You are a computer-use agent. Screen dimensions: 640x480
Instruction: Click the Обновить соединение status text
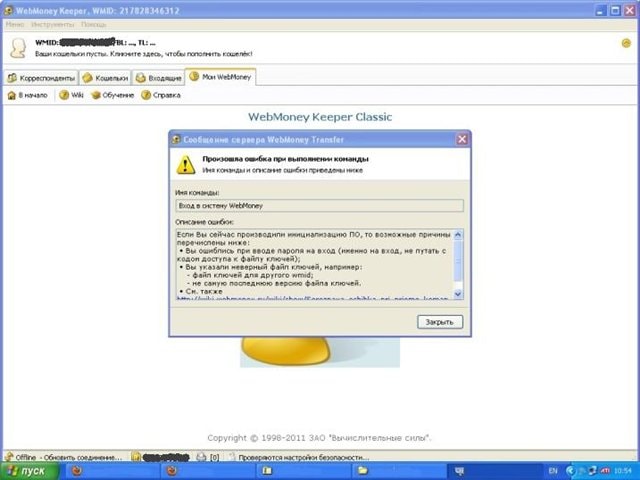click(82, 458)
